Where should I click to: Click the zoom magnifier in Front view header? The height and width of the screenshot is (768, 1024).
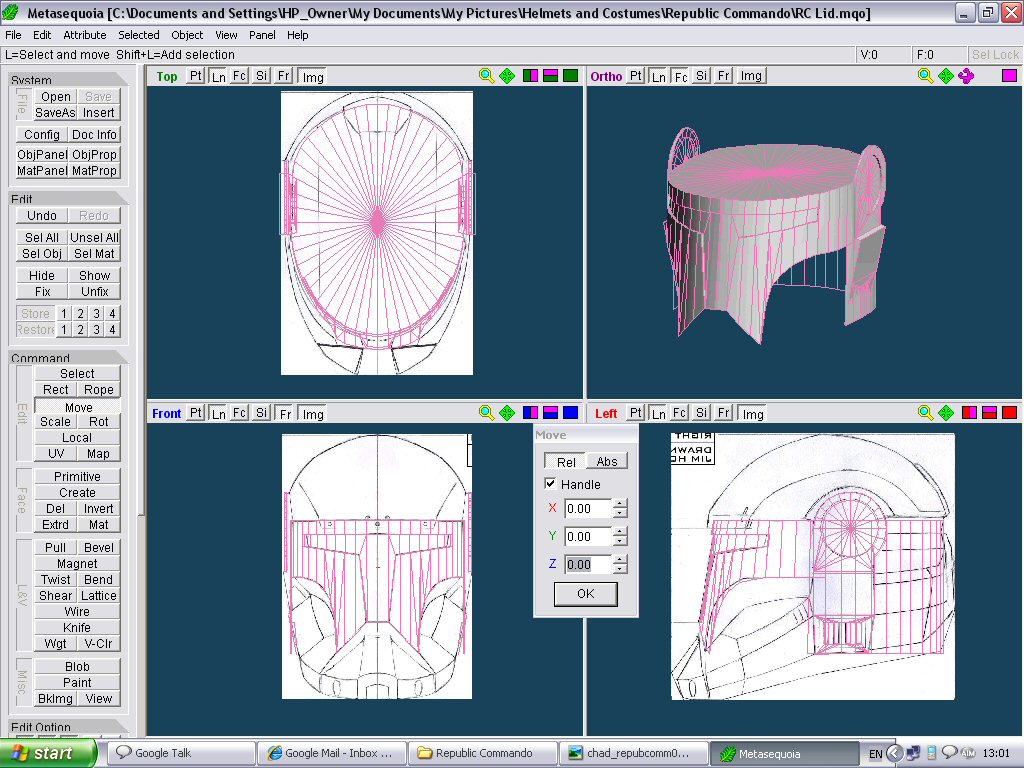coord(486,413)
